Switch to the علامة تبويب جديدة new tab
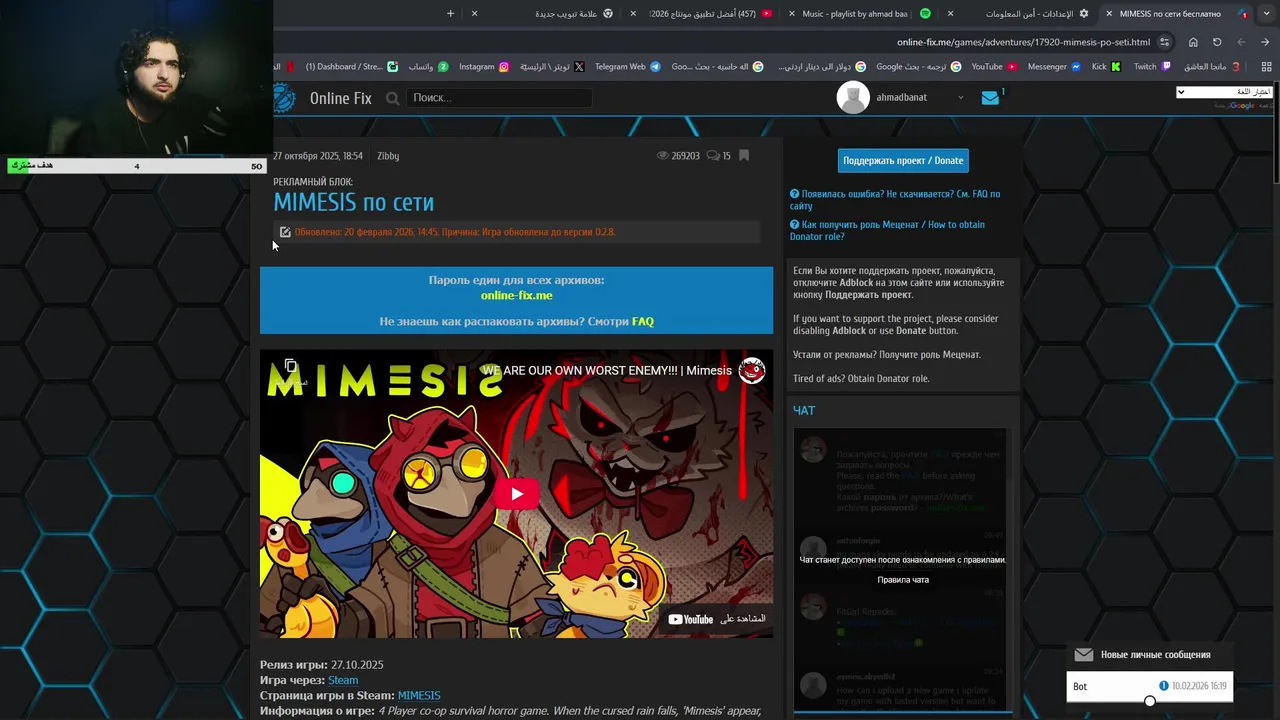1280x720 pixels. 546,13
